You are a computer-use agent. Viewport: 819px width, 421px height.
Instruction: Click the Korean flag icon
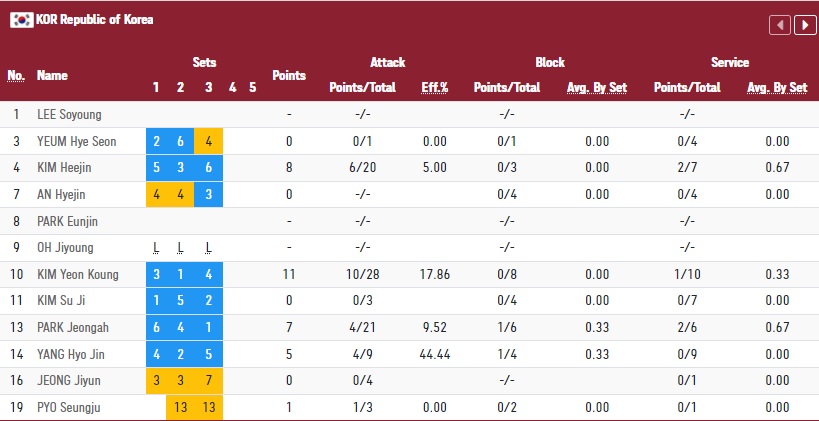point(21,20)
